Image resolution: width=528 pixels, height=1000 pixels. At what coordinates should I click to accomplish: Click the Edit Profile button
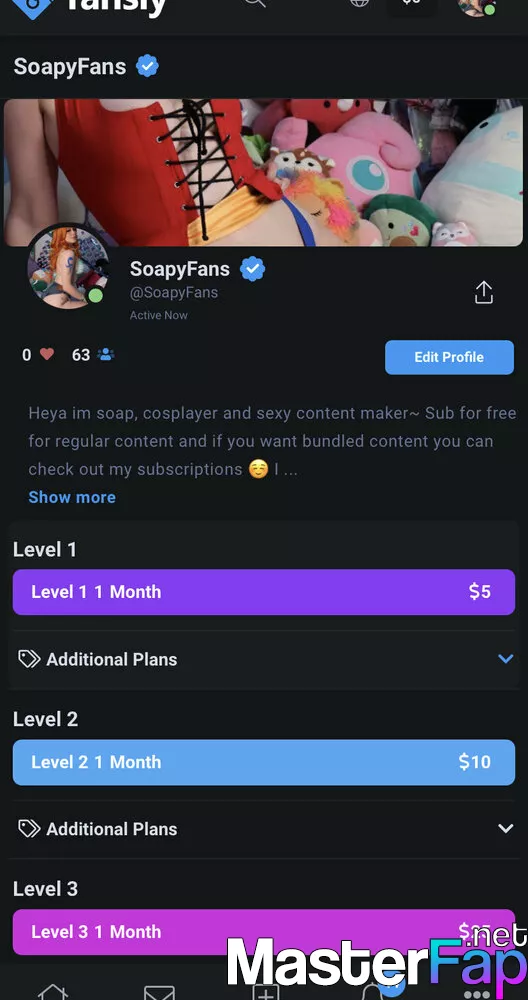(x=449, y=357)
